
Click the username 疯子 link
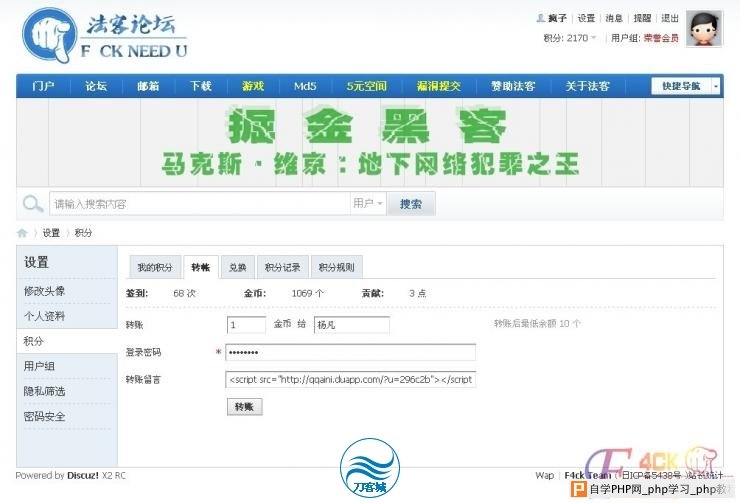click(x=557, y=18)
